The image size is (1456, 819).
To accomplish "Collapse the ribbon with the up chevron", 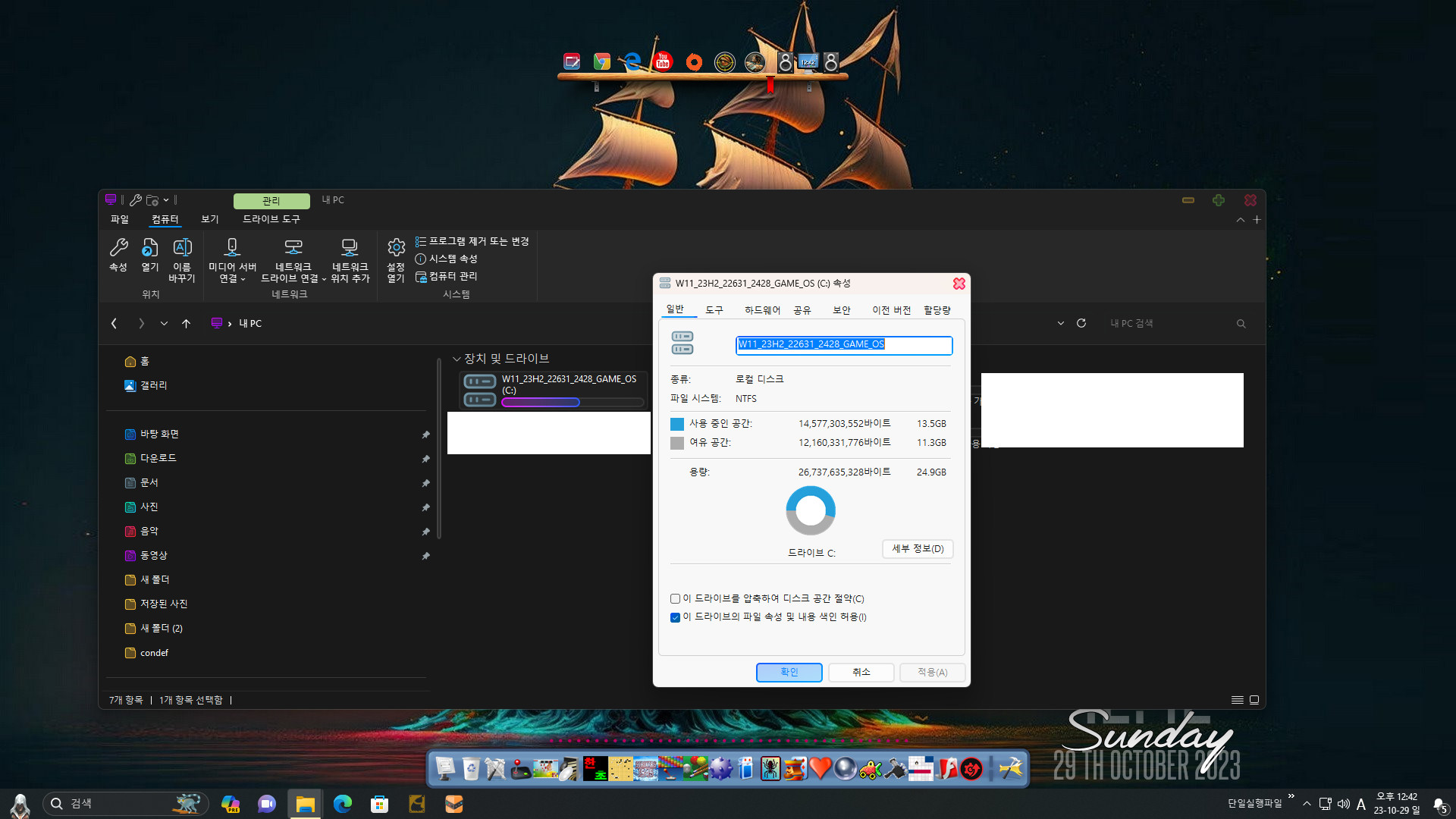I will click(1240, 220).
